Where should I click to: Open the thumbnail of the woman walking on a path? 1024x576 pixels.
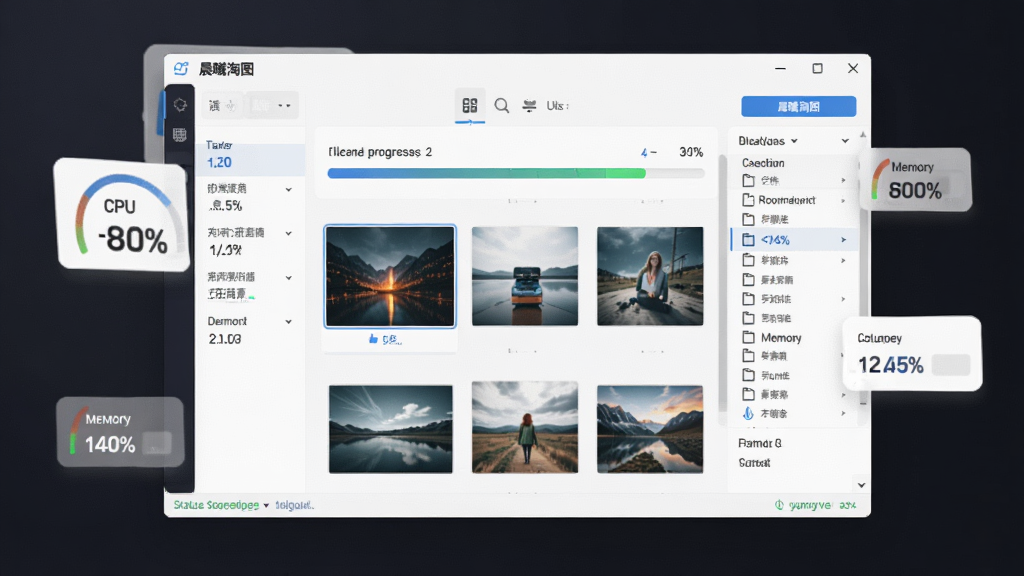tap(525, 427)
